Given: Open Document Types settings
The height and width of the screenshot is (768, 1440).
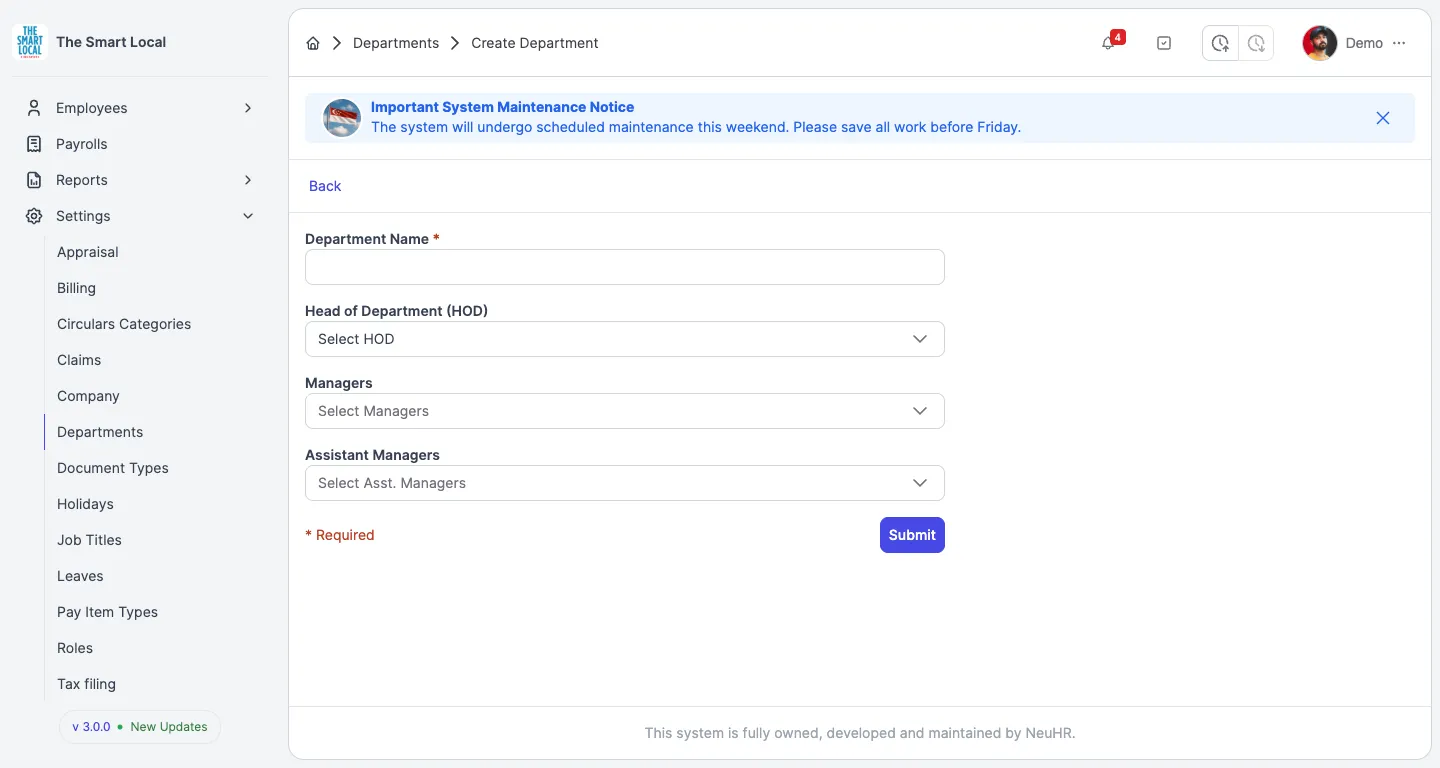Looking at the screenshot, I should pyautogui.click(x=113, y=468).
